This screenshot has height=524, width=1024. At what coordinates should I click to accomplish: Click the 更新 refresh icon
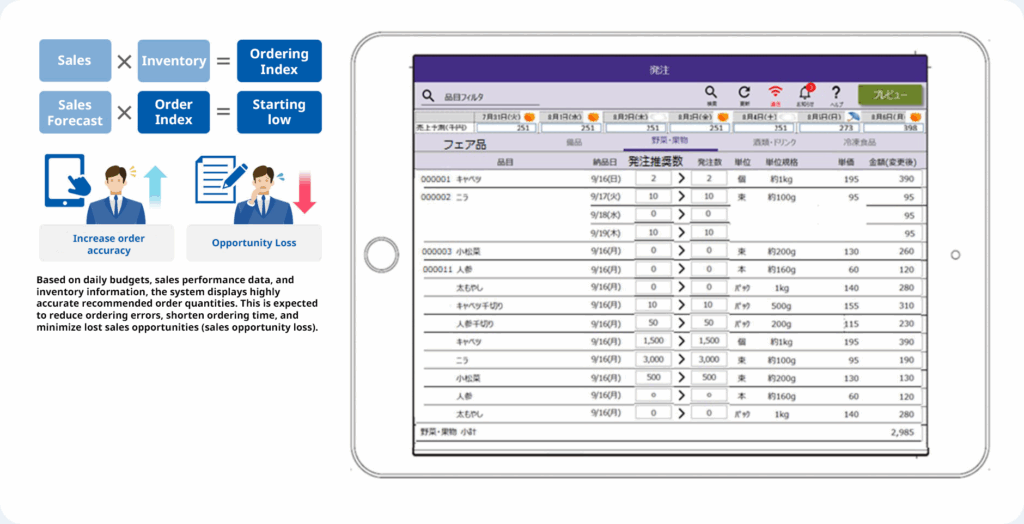pos(743,92)
